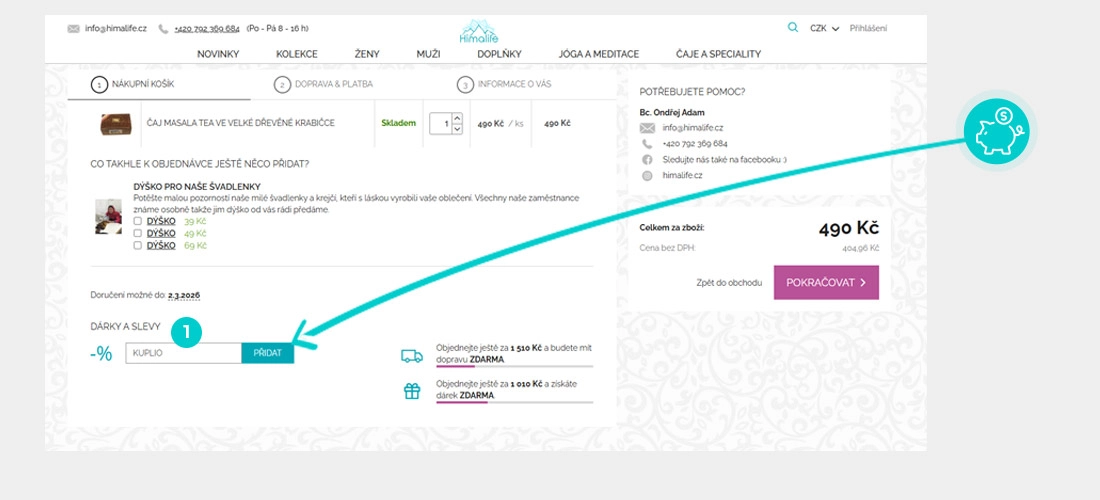Click the delivery date 2.3.2026
The height and width of the screenshot is (500, 1100).
(x=184, y=296)
